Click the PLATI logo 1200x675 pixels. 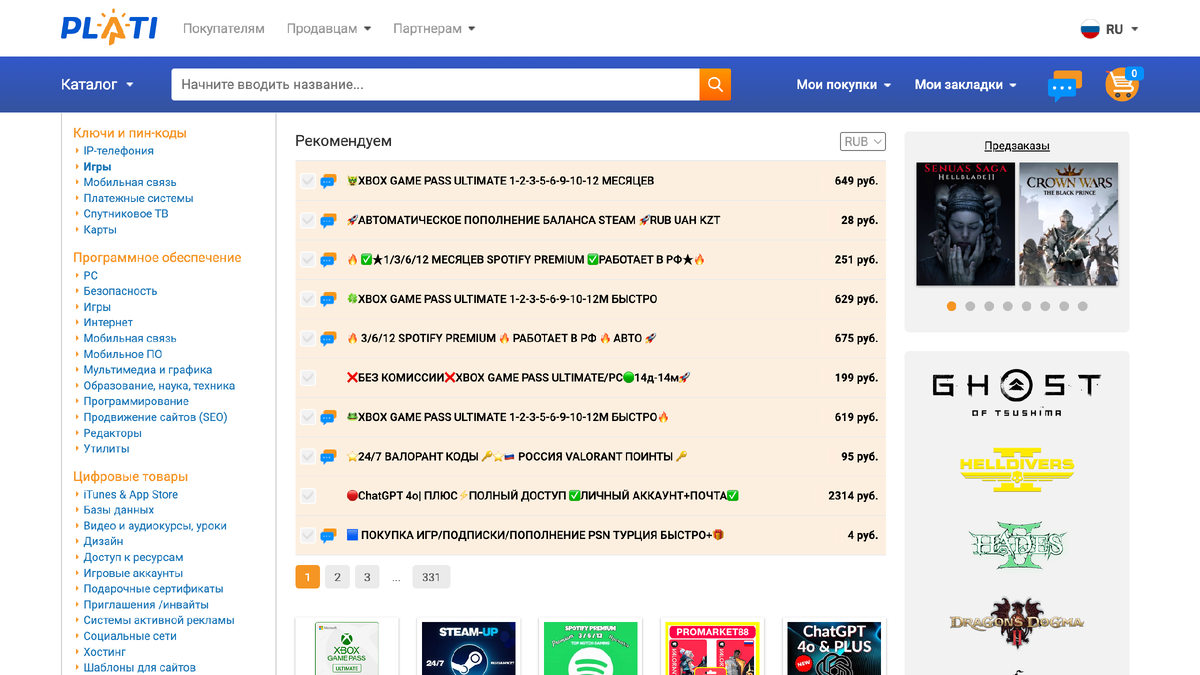coord(108,28)
